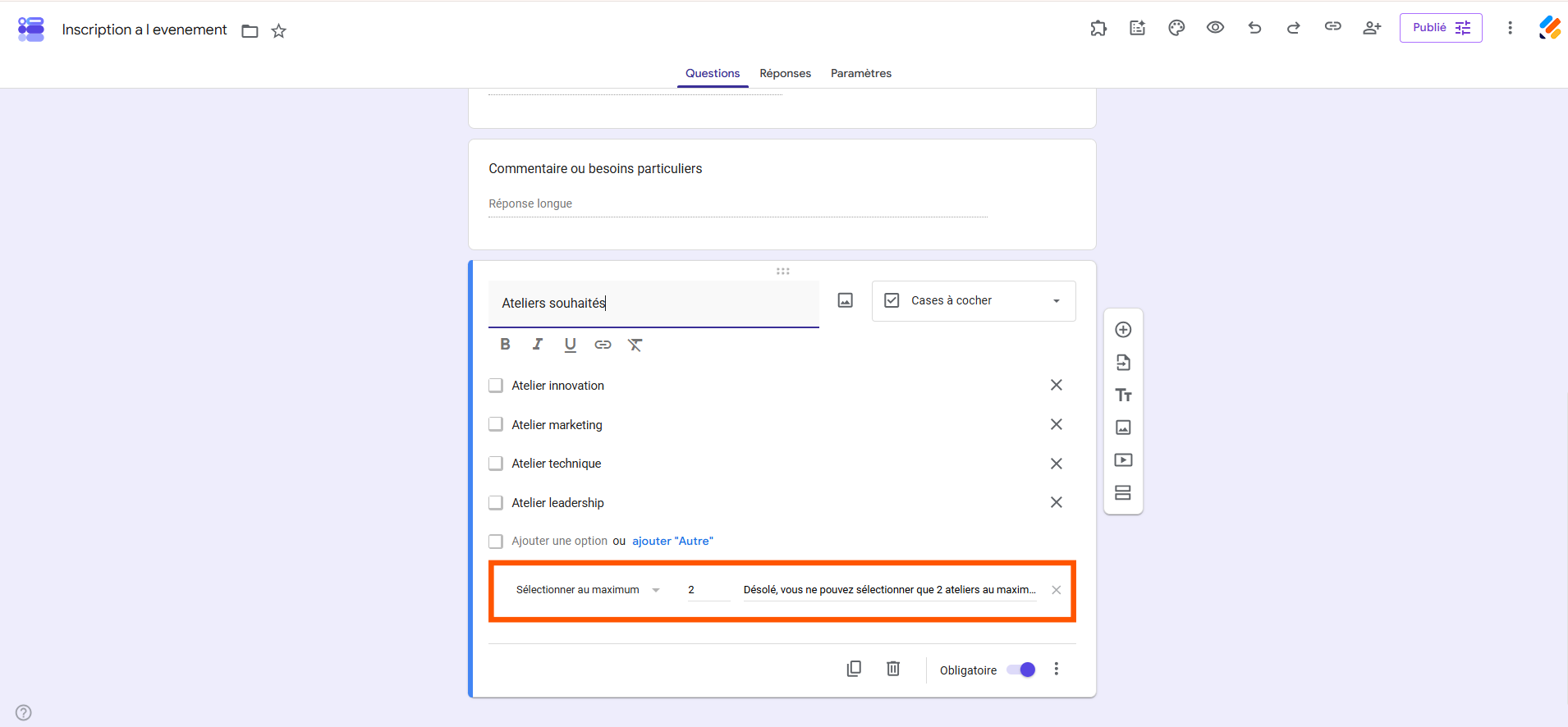Open the Cases à cocher type dropdown
This screenshot has width=1568, height=727.
point(974,301)
